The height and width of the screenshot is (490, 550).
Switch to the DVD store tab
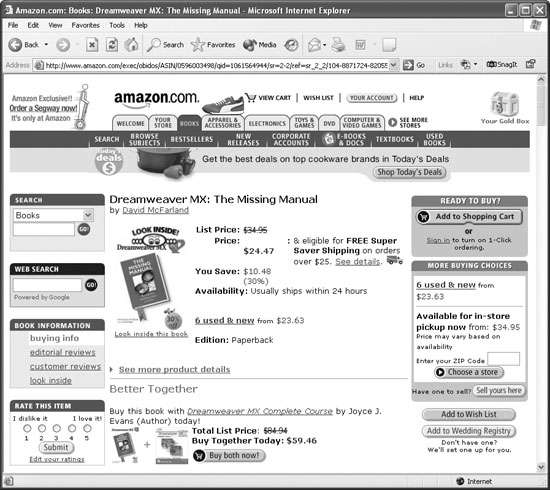pos(329,123)
